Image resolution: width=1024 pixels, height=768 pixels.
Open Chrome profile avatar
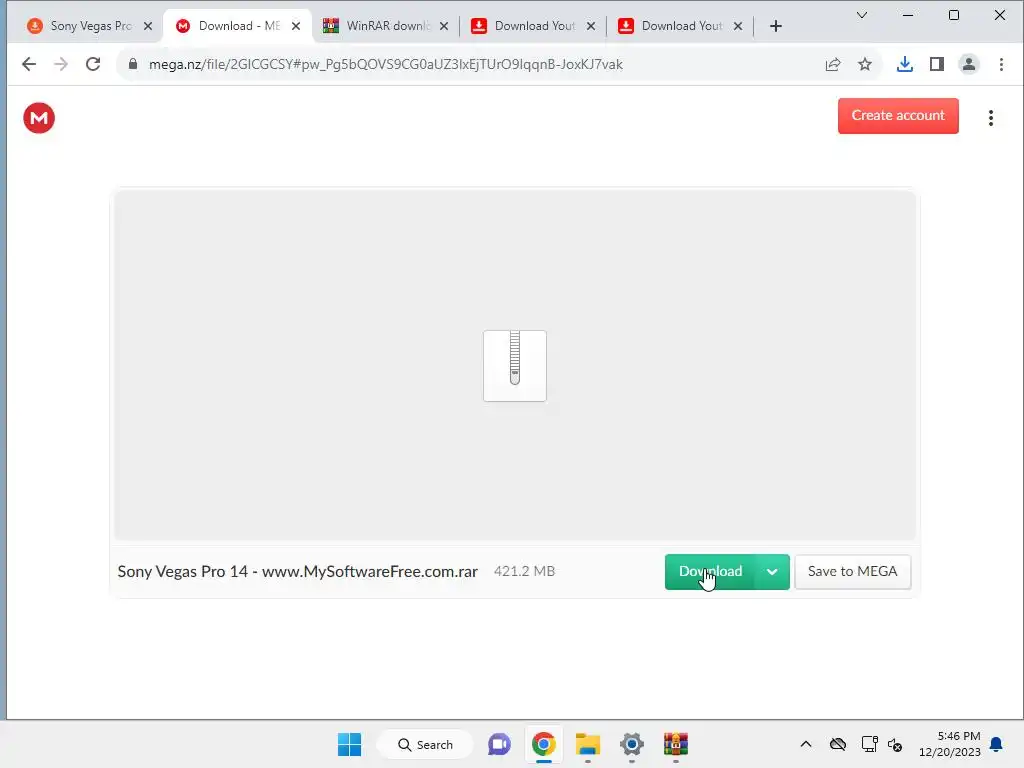click(968, 64)
